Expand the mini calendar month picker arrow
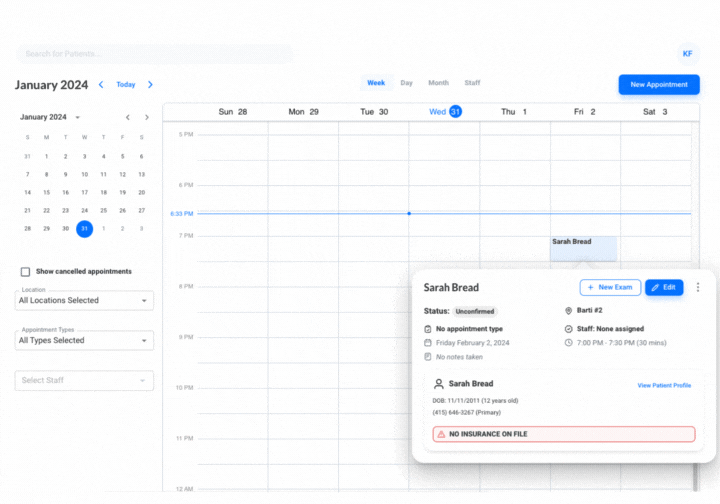The height and width of the screenshot is (504, 720). point(78,118)
